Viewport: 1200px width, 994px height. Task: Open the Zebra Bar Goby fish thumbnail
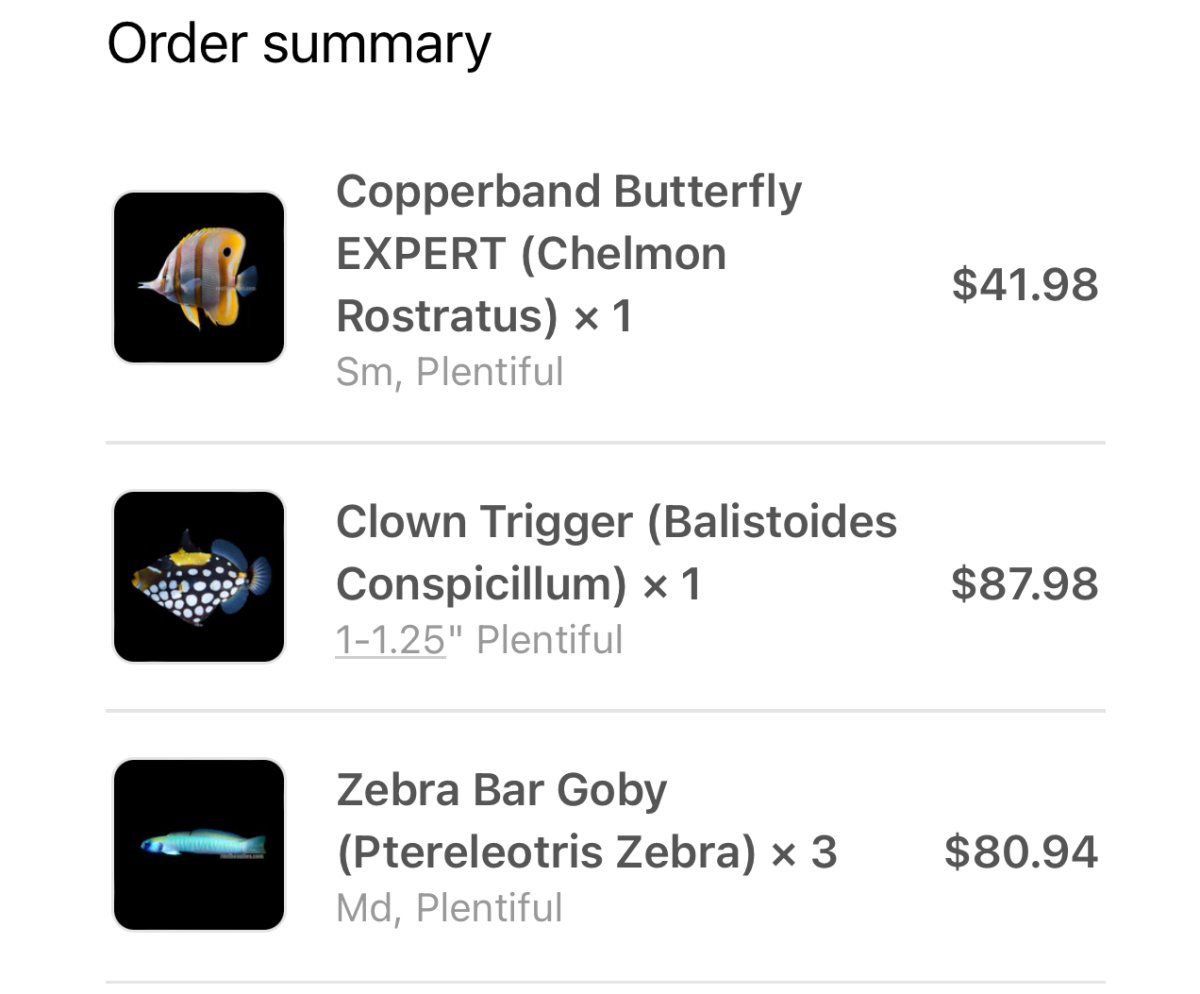(199, 845)
